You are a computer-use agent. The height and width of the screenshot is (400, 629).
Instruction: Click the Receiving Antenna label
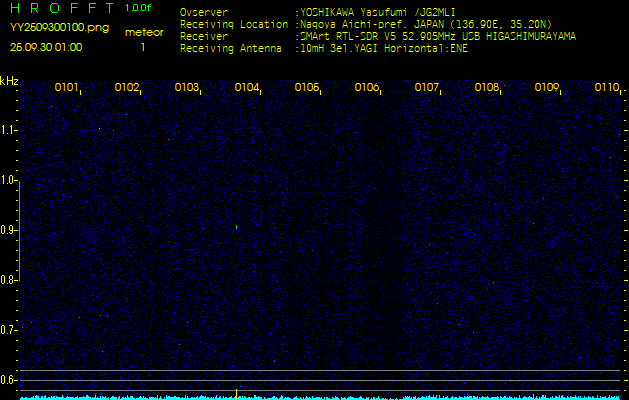pos(231,49)
